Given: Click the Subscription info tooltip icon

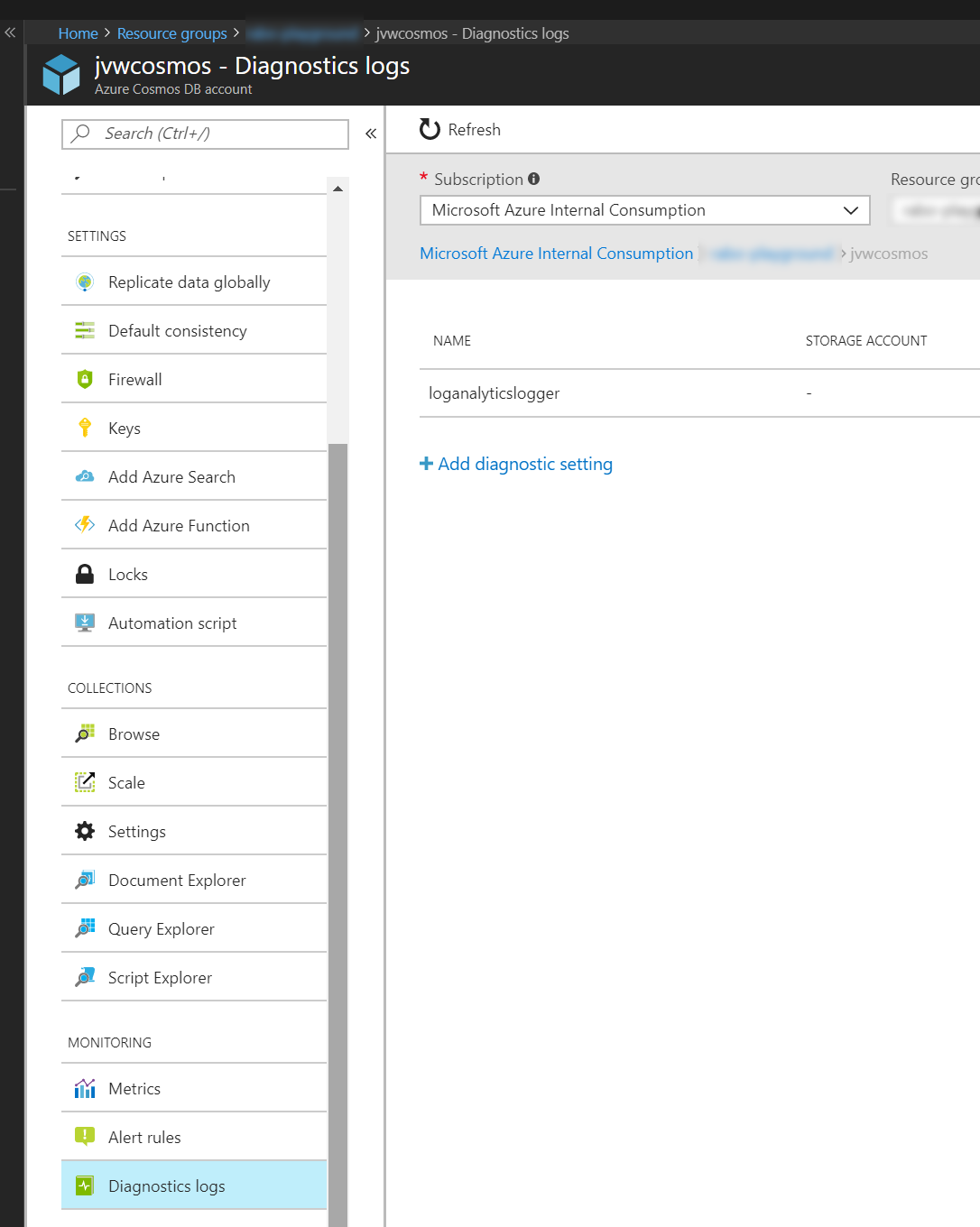Looking at the screenshot, I should click(533, 179).
